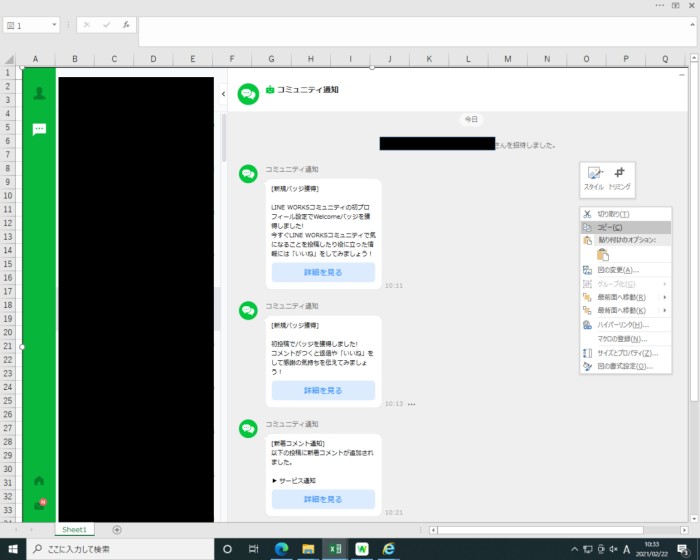The height and width of the screenshot is (560, 700).
Task: Click the vertical scrollbar up arrow
Action: click(x=694, y=58)
